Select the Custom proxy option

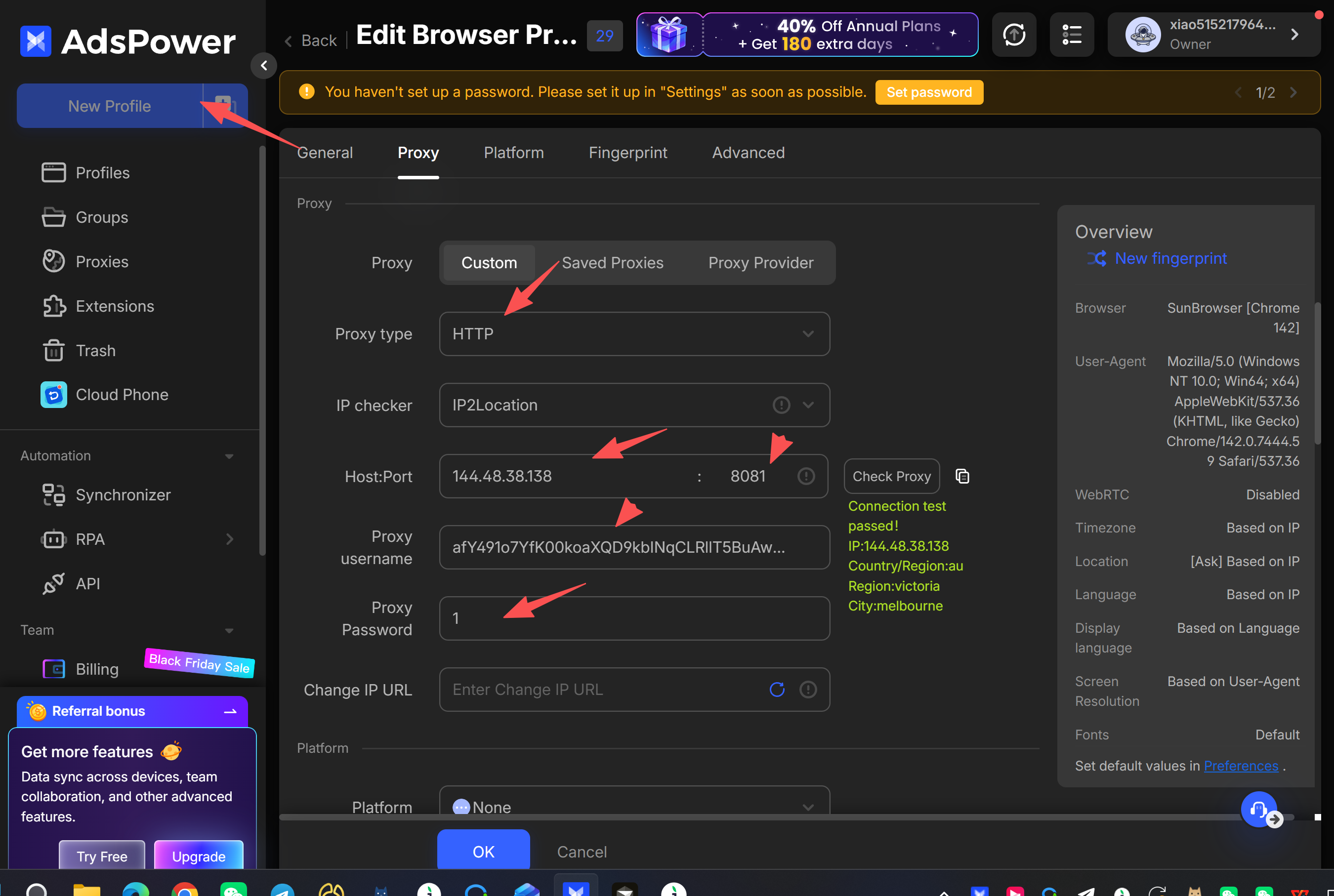(489, 263)
